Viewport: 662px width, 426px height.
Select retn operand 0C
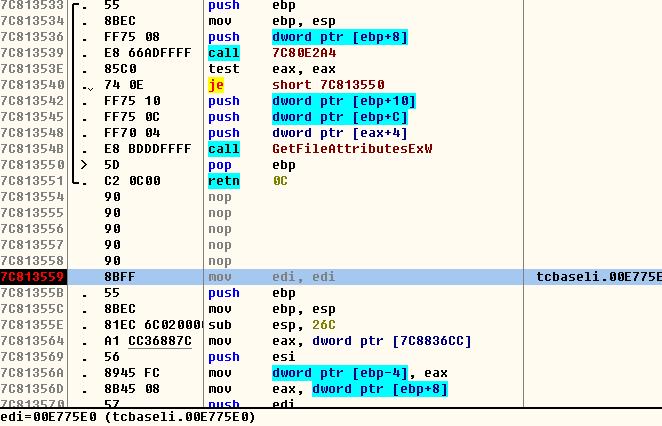280,181
